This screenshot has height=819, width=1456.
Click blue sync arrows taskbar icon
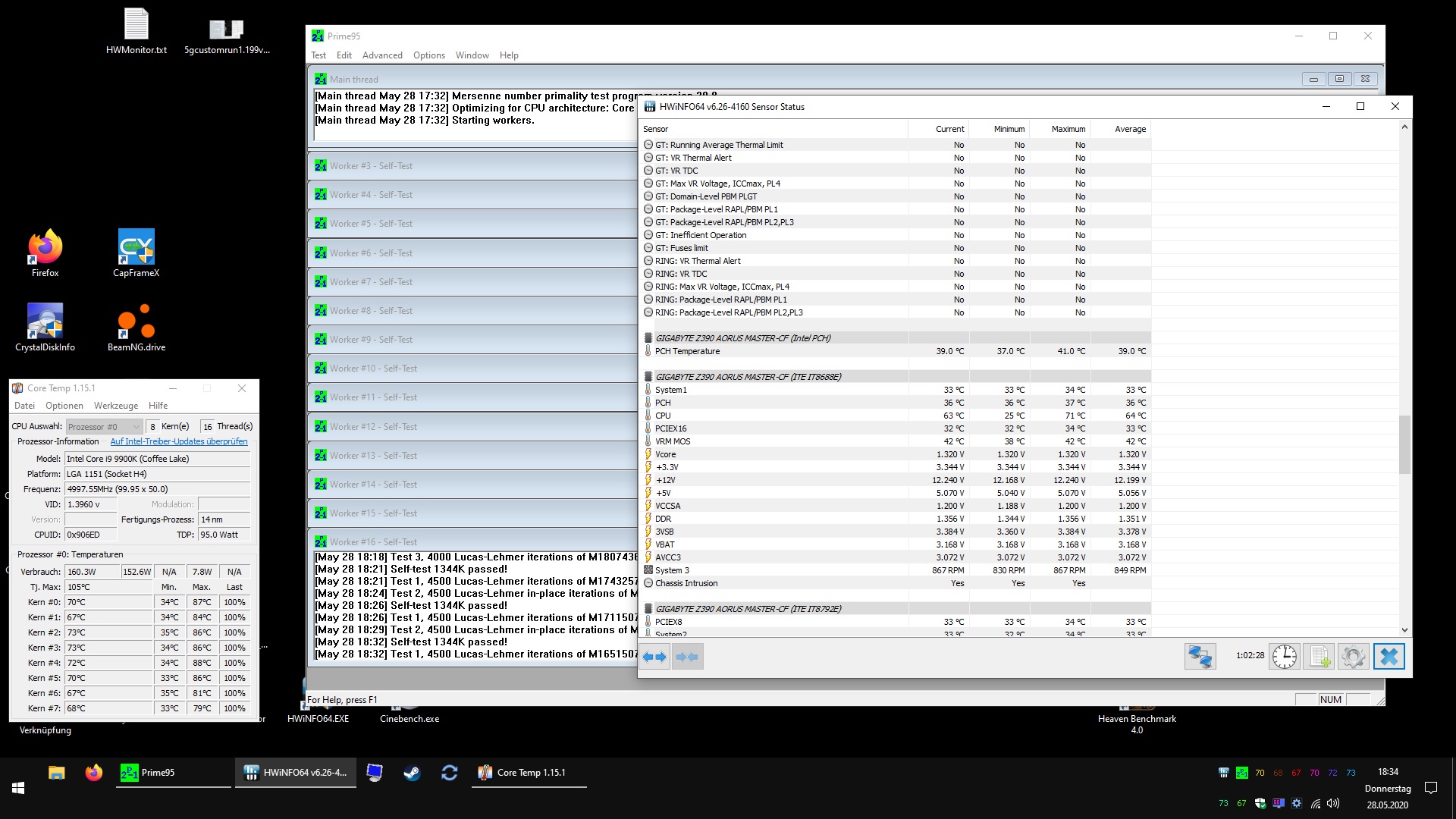(x=450, y=773)
